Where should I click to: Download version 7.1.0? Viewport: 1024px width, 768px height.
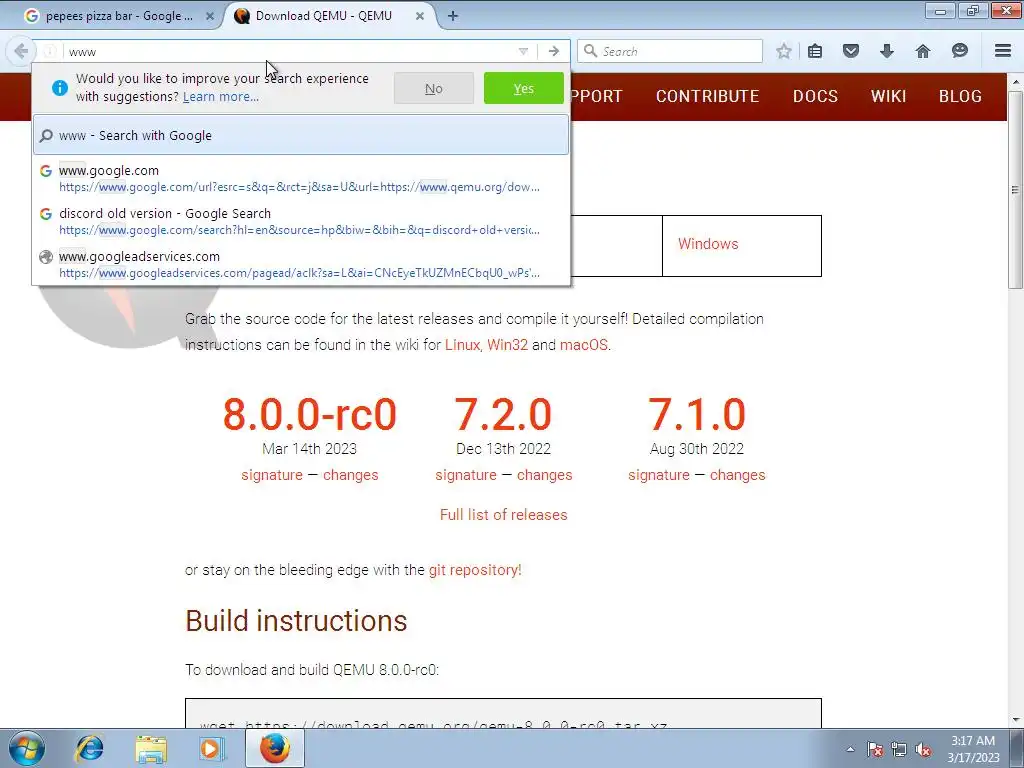click(697, 414)
